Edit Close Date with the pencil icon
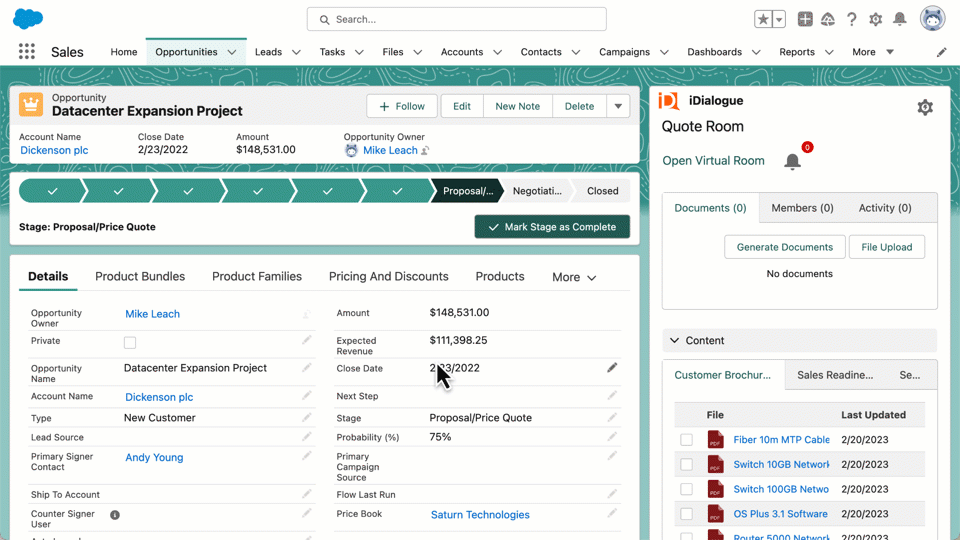Screen dimensions: 960x540 pyautogui.click(x=612, y=367)
